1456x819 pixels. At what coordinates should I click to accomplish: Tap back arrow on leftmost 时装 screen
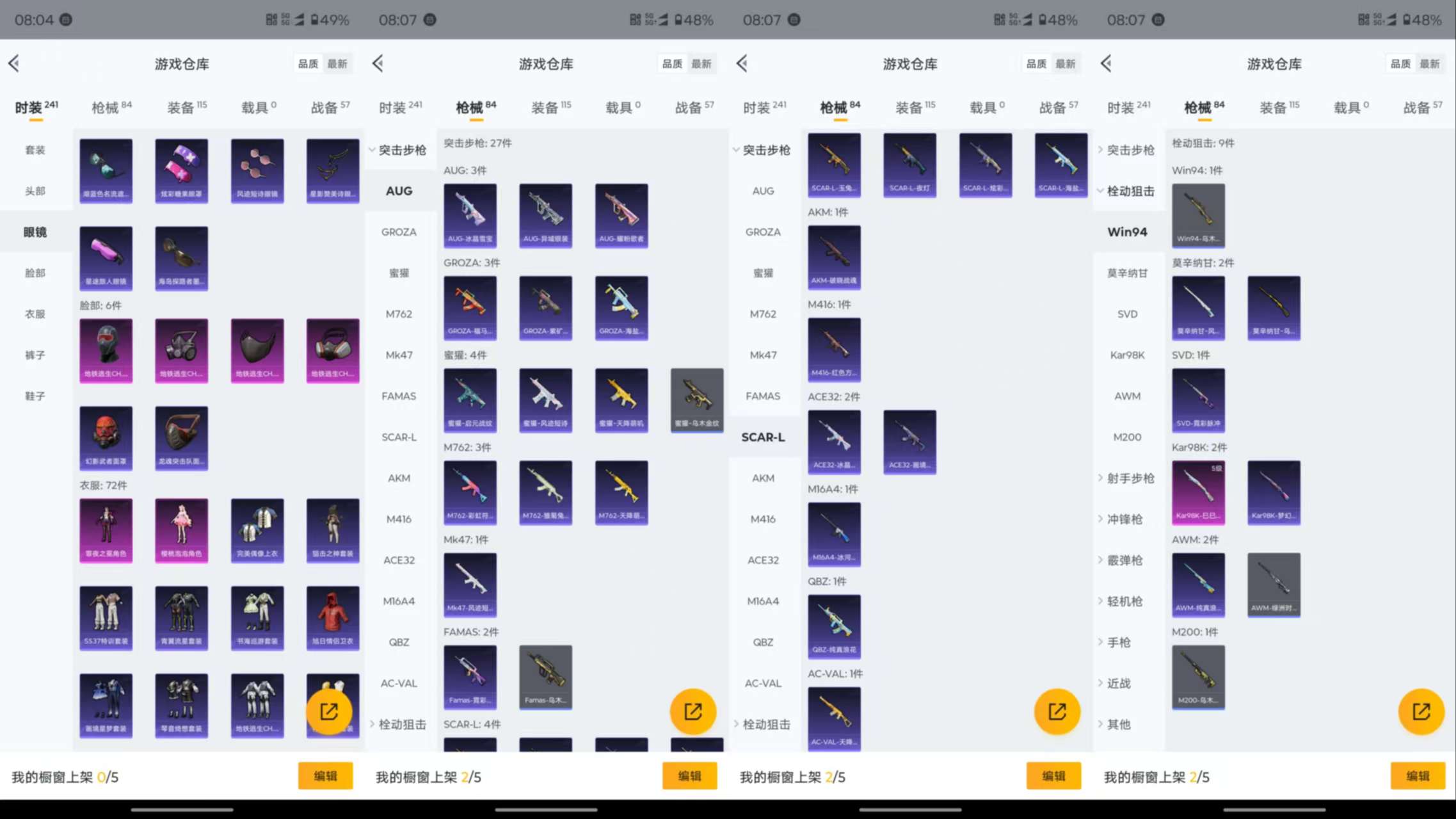[x=14, y=63]
